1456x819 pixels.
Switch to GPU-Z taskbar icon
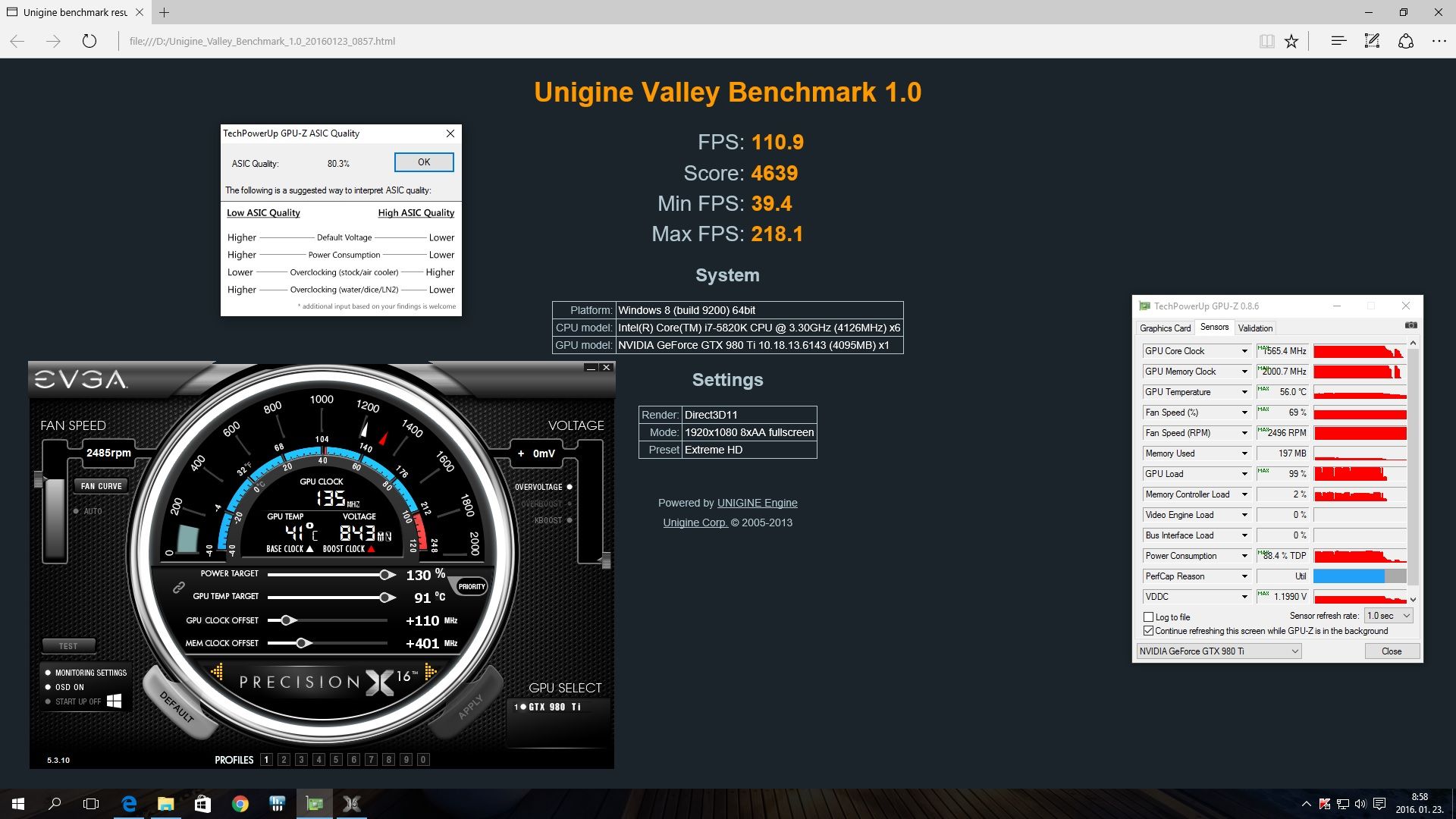pyautogui.click(x=314, y=804)
